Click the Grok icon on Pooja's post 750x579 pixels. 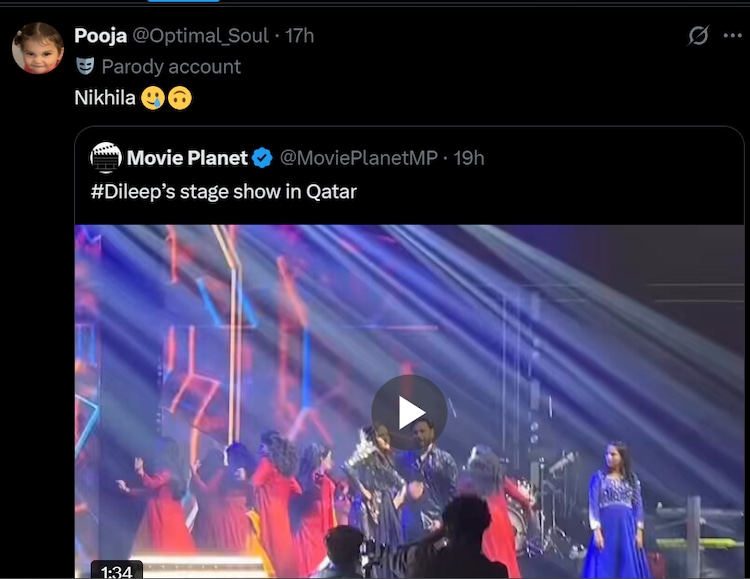click(699, 36)
